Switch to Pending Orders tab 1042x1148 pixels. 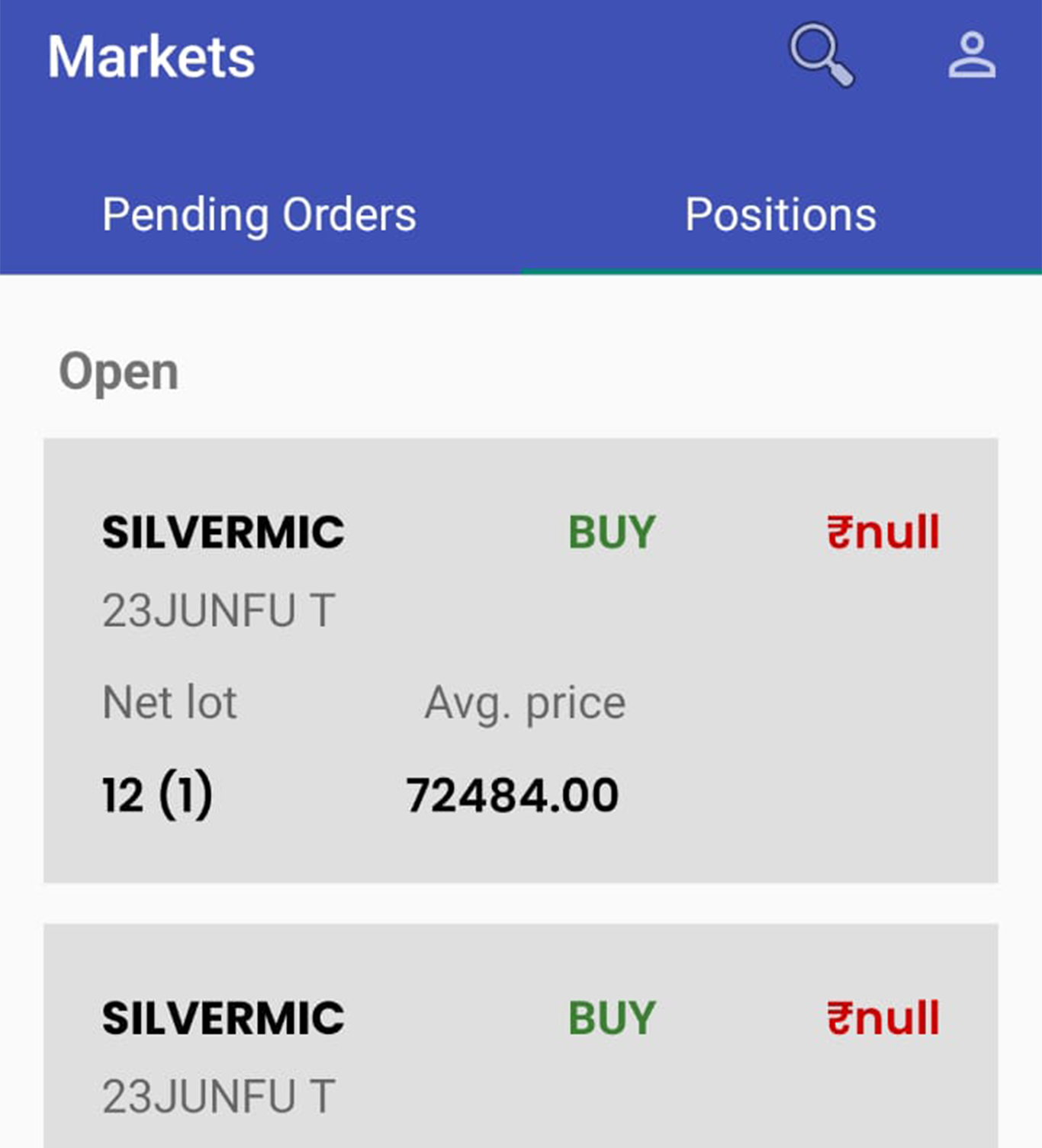(259, 214)
